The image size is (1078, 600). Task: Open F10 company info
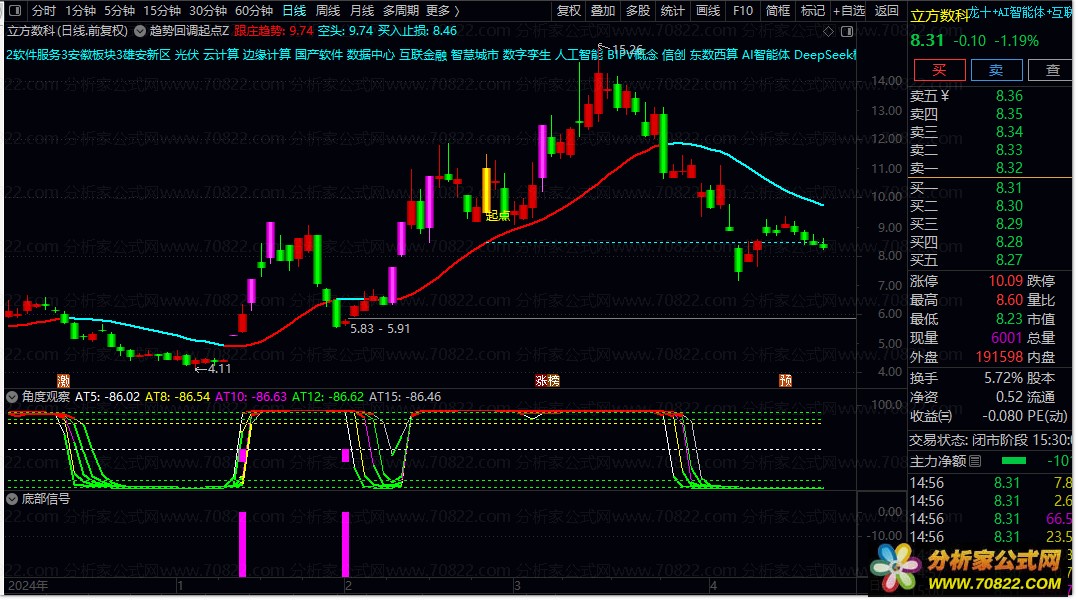click(x=742, y=10)
